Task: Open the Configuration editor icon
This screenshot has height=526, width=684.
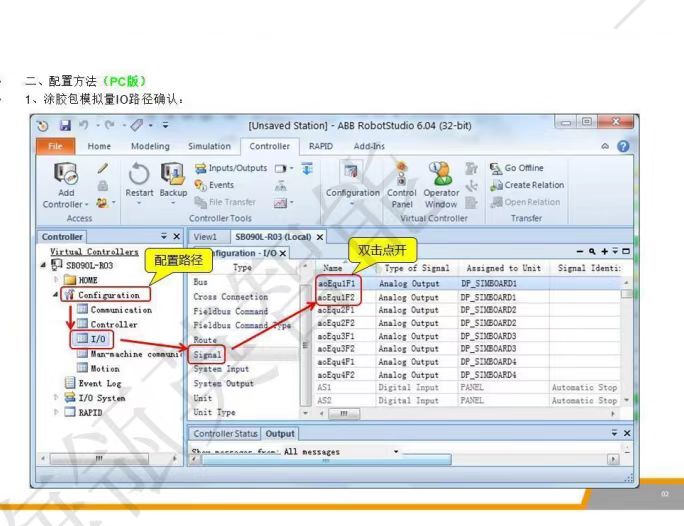Action: [x=351, y=173]
